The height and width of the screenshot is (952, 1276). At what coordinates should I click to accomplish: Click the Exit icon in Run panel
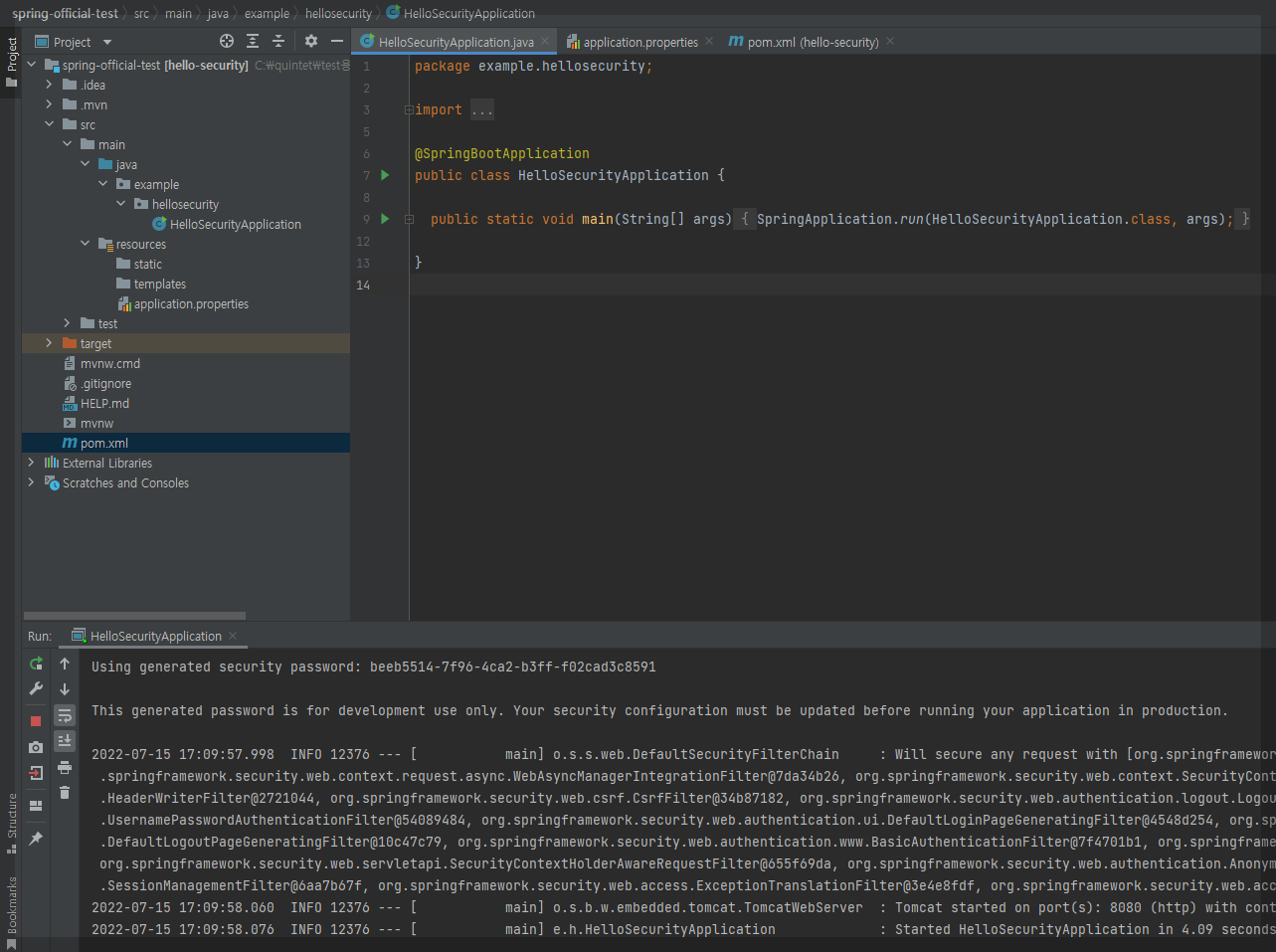(x=36, y=773)
